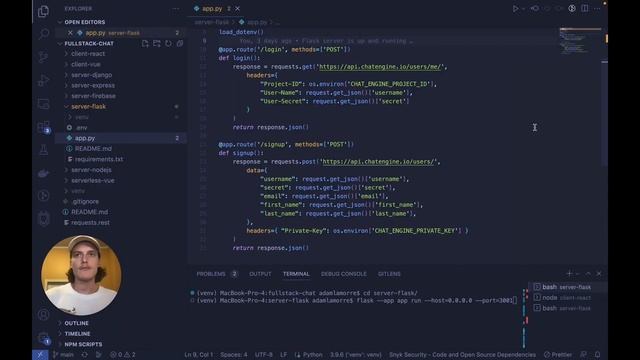This screenshot has width=640, height=360.
Task: Open the Docker view
Action: pyautogui.click(x=43, y=173)
